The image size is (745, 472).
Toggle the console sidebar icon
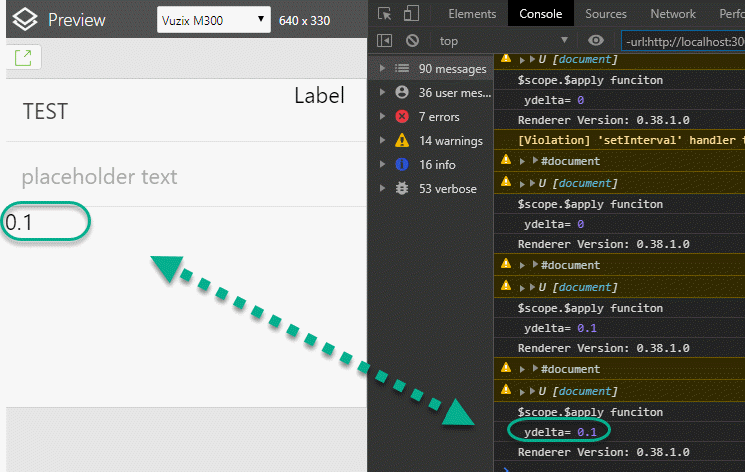tap(384, 41)
